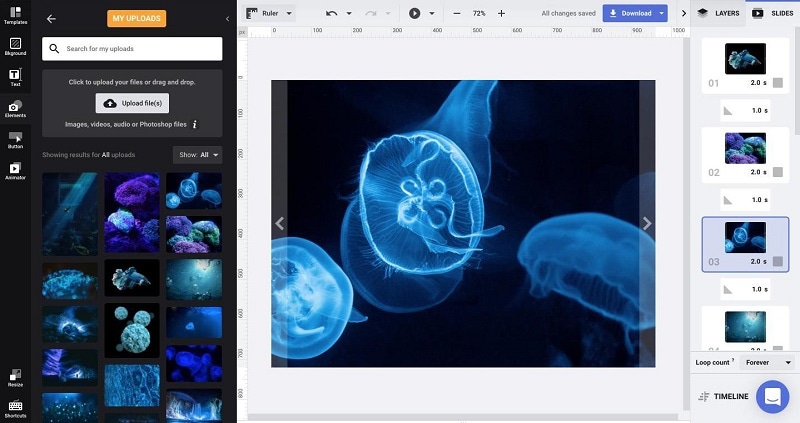Open the chat support bubble

coord(772,396)
